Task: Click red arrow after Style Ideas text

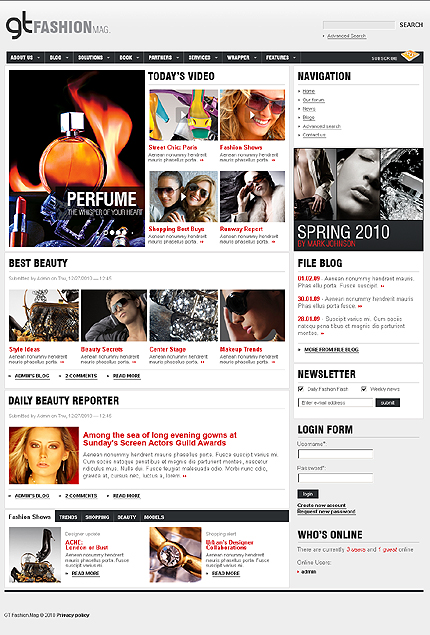Action: 62,362
